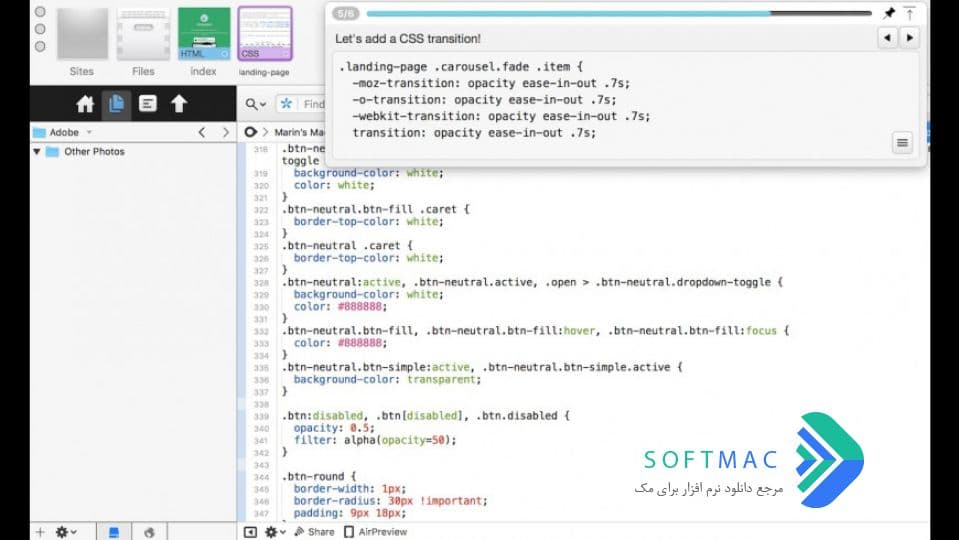
Task: Collapse the Other Photos folder triangle
Action: click(37, 152)
